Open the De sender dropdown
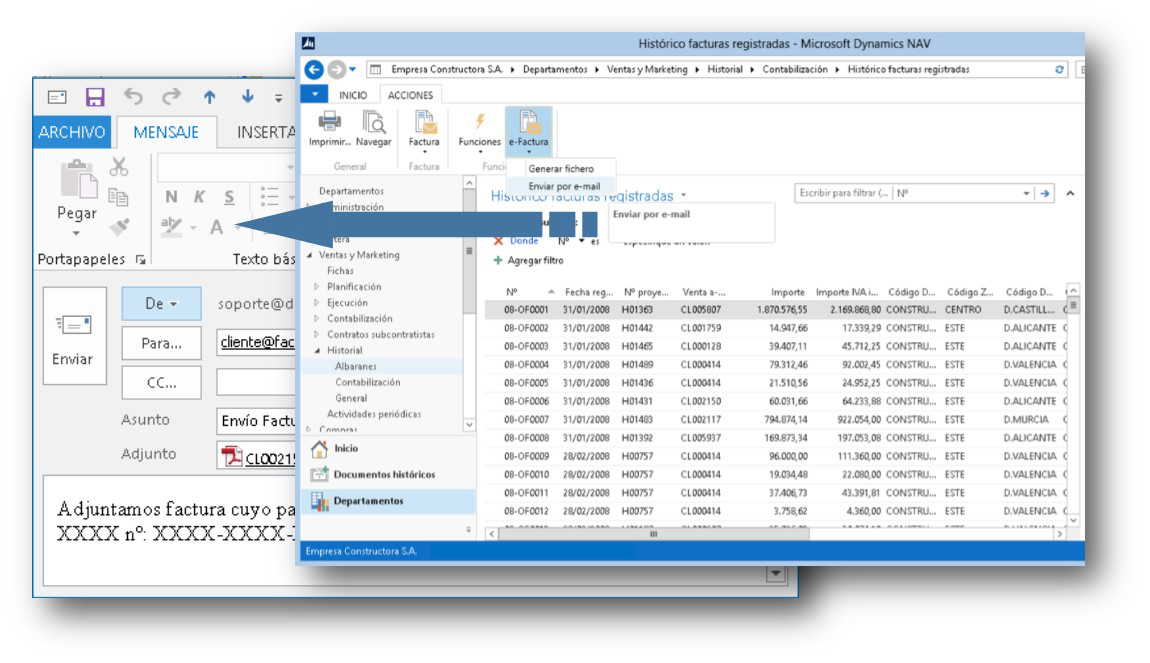This screenshot has width=1150, height=663. [161, 304]
